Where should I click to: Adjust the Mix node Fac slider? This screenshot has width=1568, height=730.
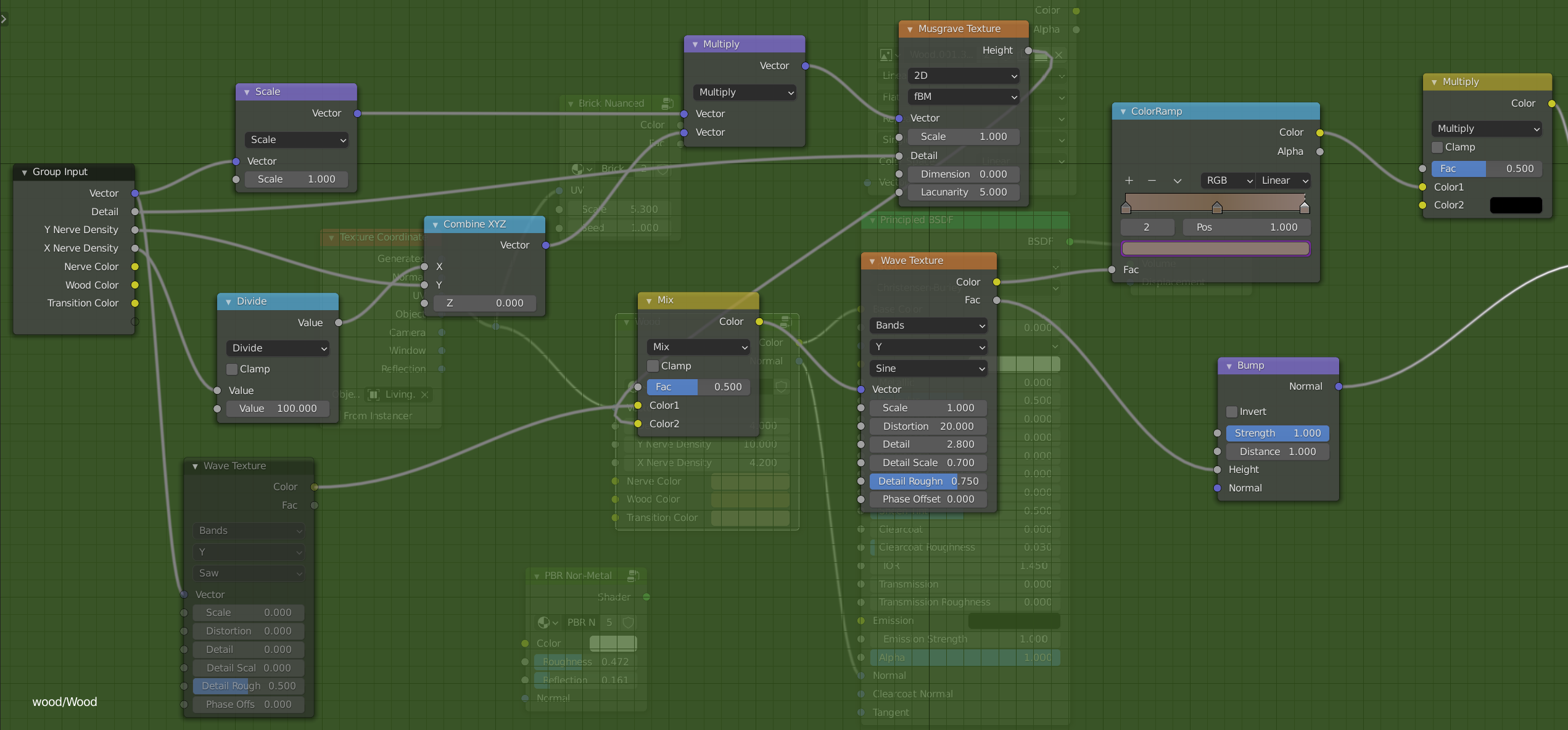(x=698, y=387)
